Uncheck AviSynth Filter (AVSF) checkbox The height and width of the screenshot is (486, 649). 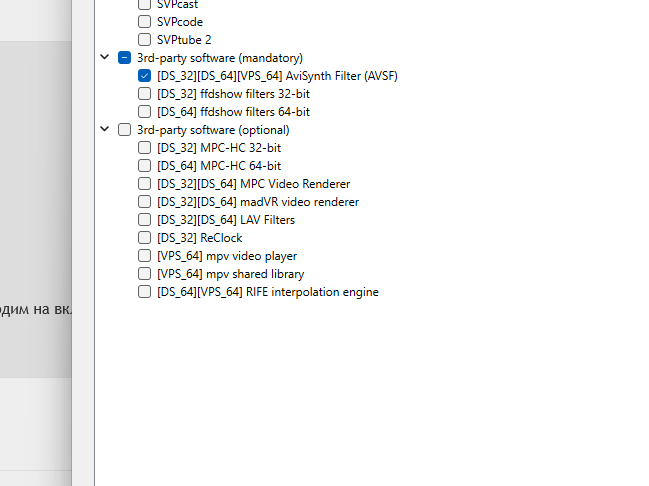pos(145,76)
